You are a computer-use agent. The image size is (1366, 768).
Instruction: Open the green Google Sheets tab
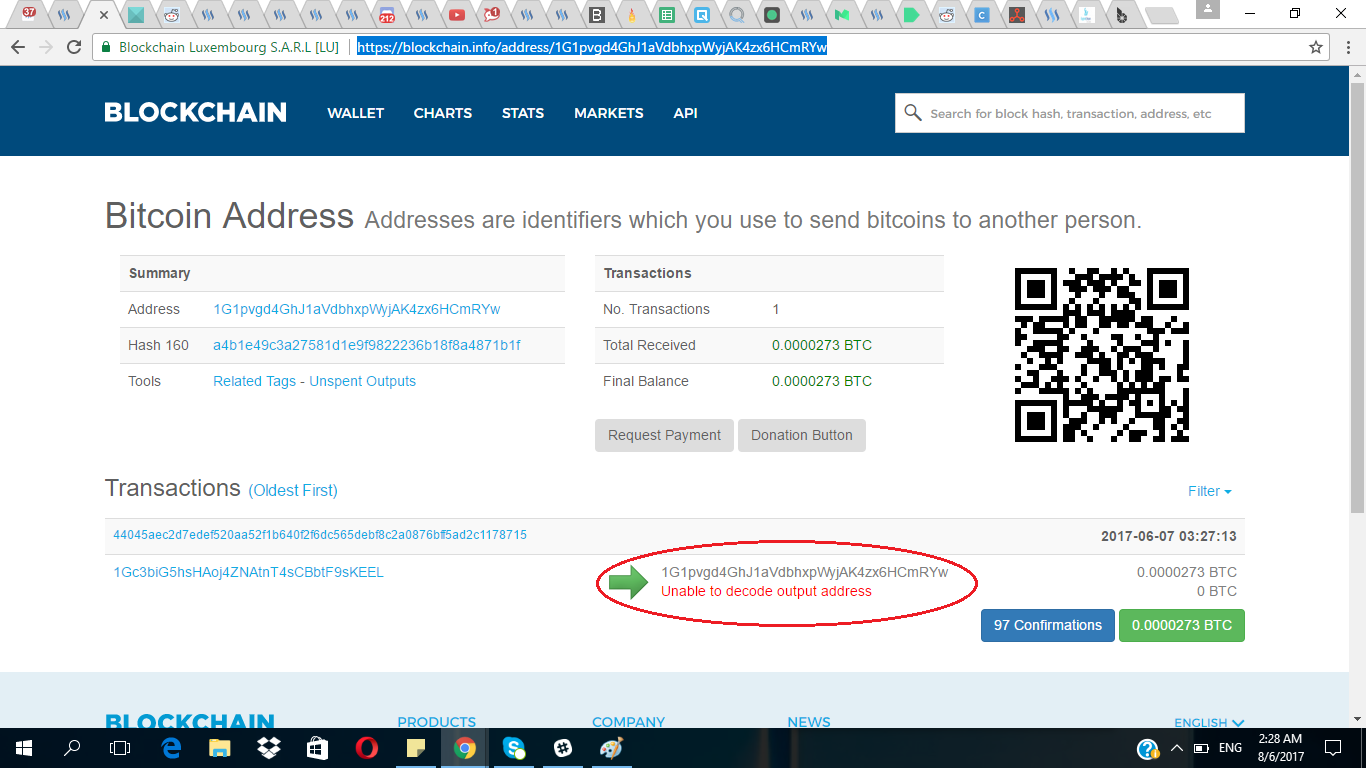point(666,15)
